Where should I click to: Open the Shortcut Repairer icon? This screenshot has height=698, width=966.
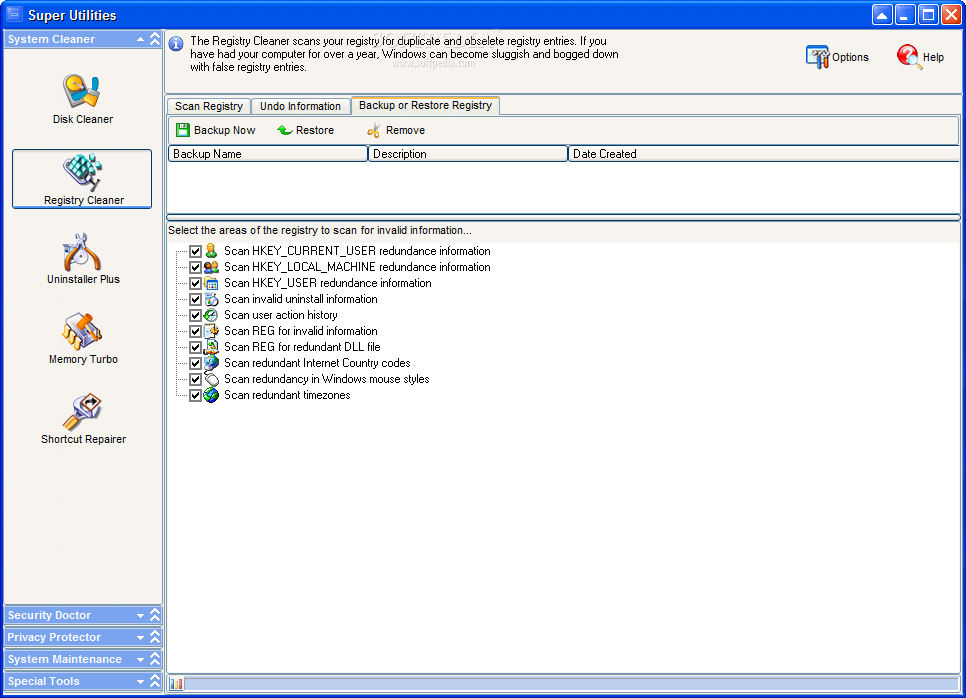[82, 411]
